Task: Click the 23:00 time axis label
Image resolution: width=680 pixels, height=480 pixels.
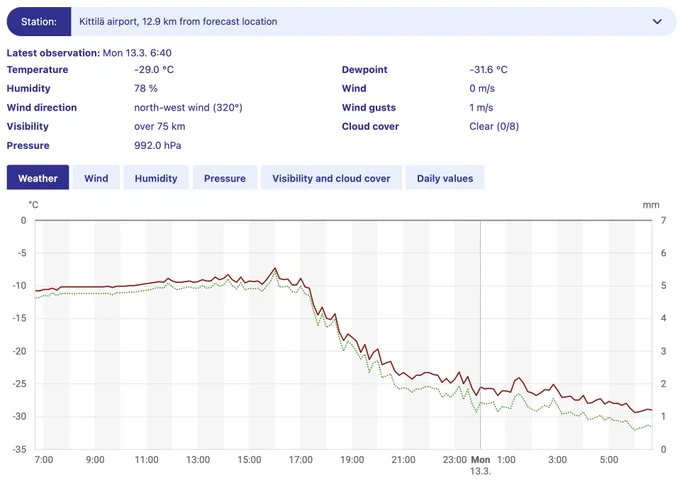Action: tap(455, 460)
